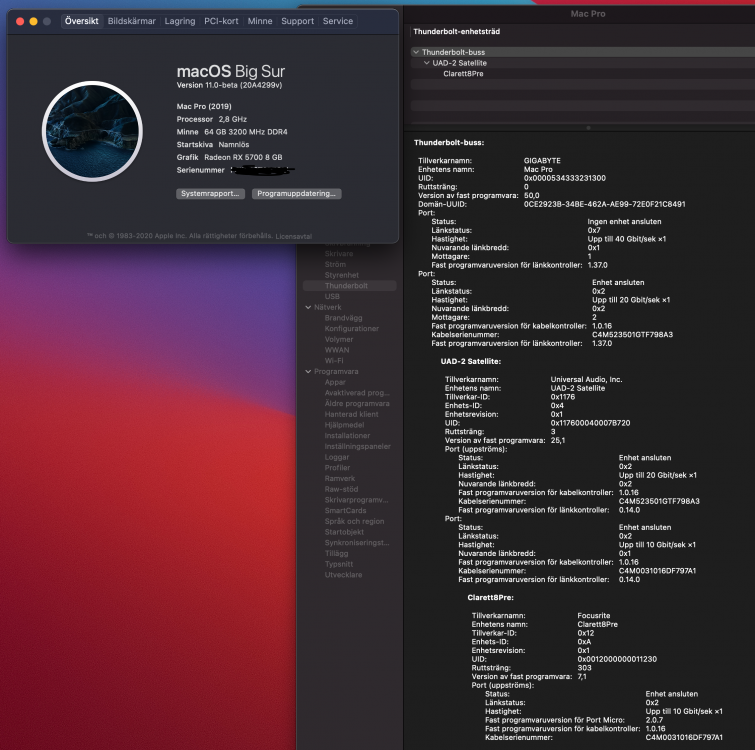Select SmartCards in the sidebar
The height and width of the screenshot is (750, 755).
pyautogui.click(x=345, y=511)
